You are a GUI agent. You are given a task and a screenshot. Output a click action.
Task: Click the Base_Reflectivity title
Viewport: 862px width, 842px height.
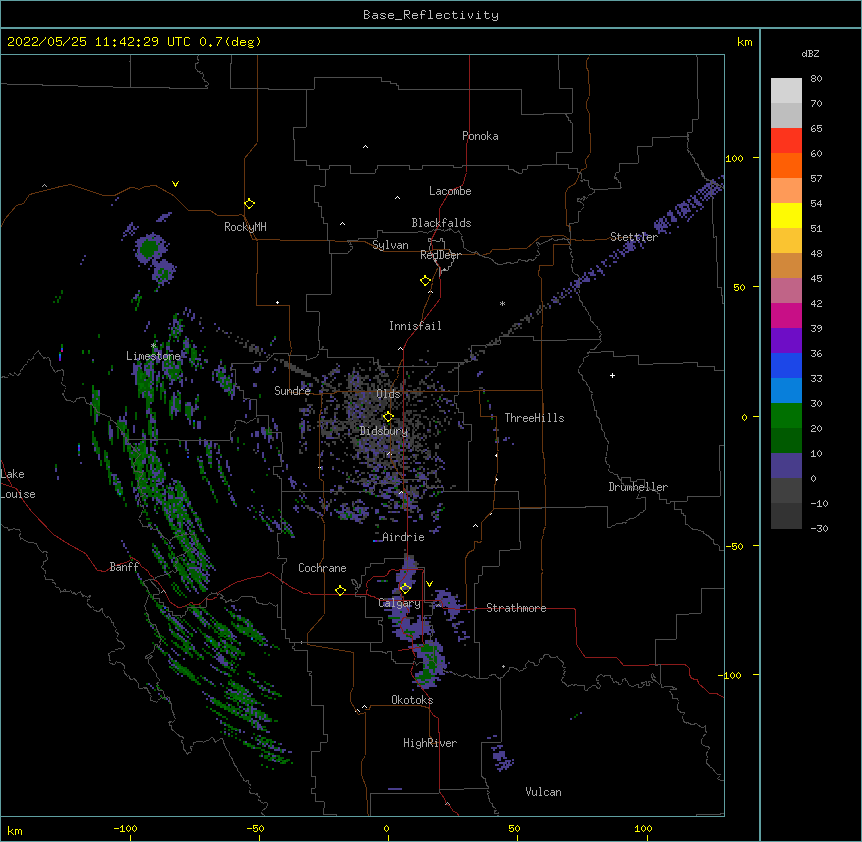431,15
